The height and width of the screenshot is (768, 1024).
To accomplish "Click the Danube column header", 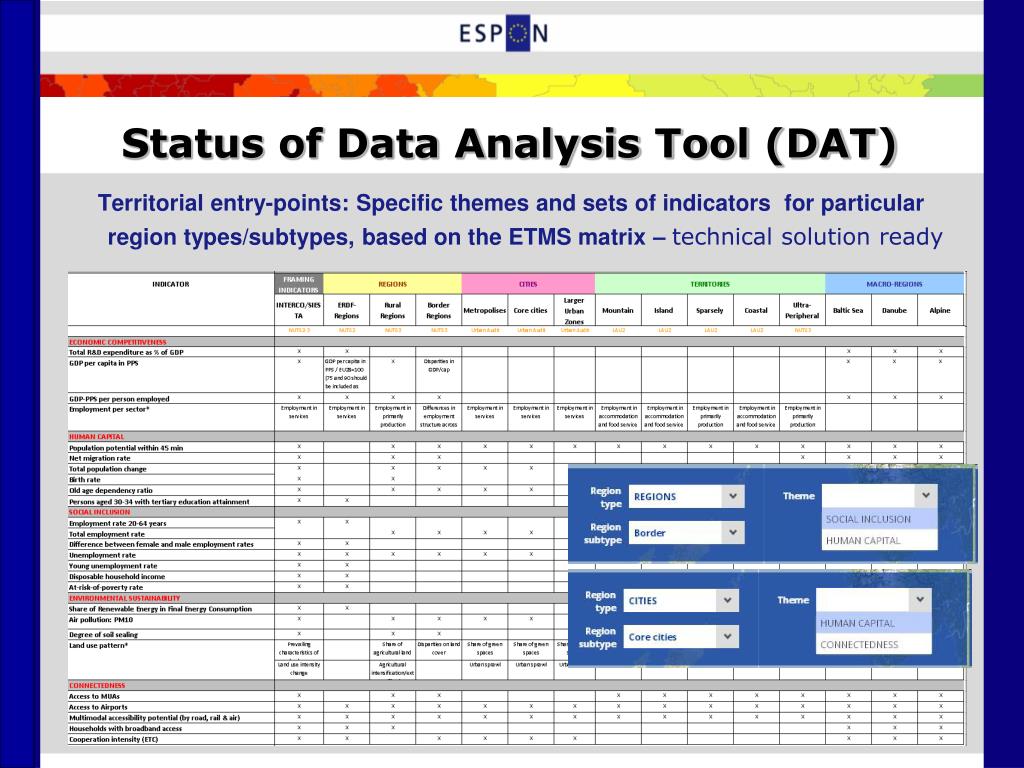I will pyautogui.click(x=894, y=310).
